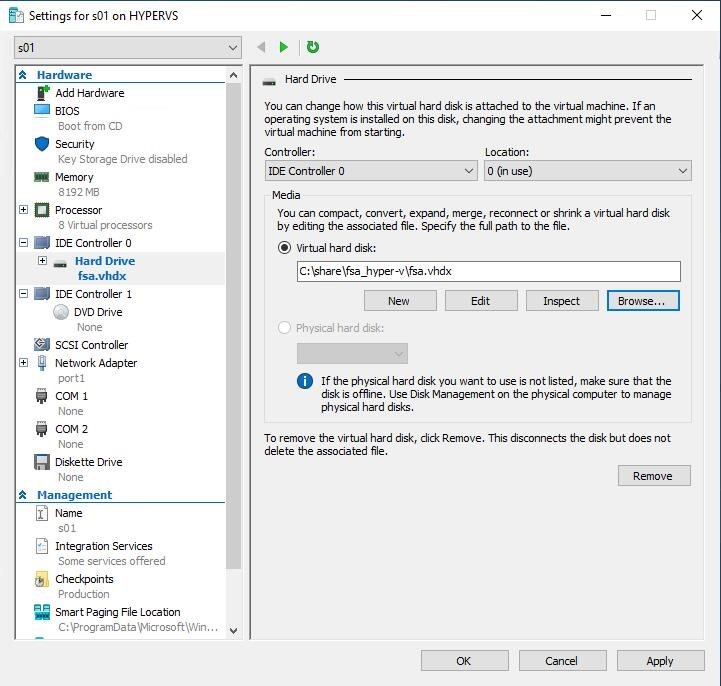Click the Edit button
Image resolution: width=721 pixels, height=686 pixels.
[x=481, y=301]
